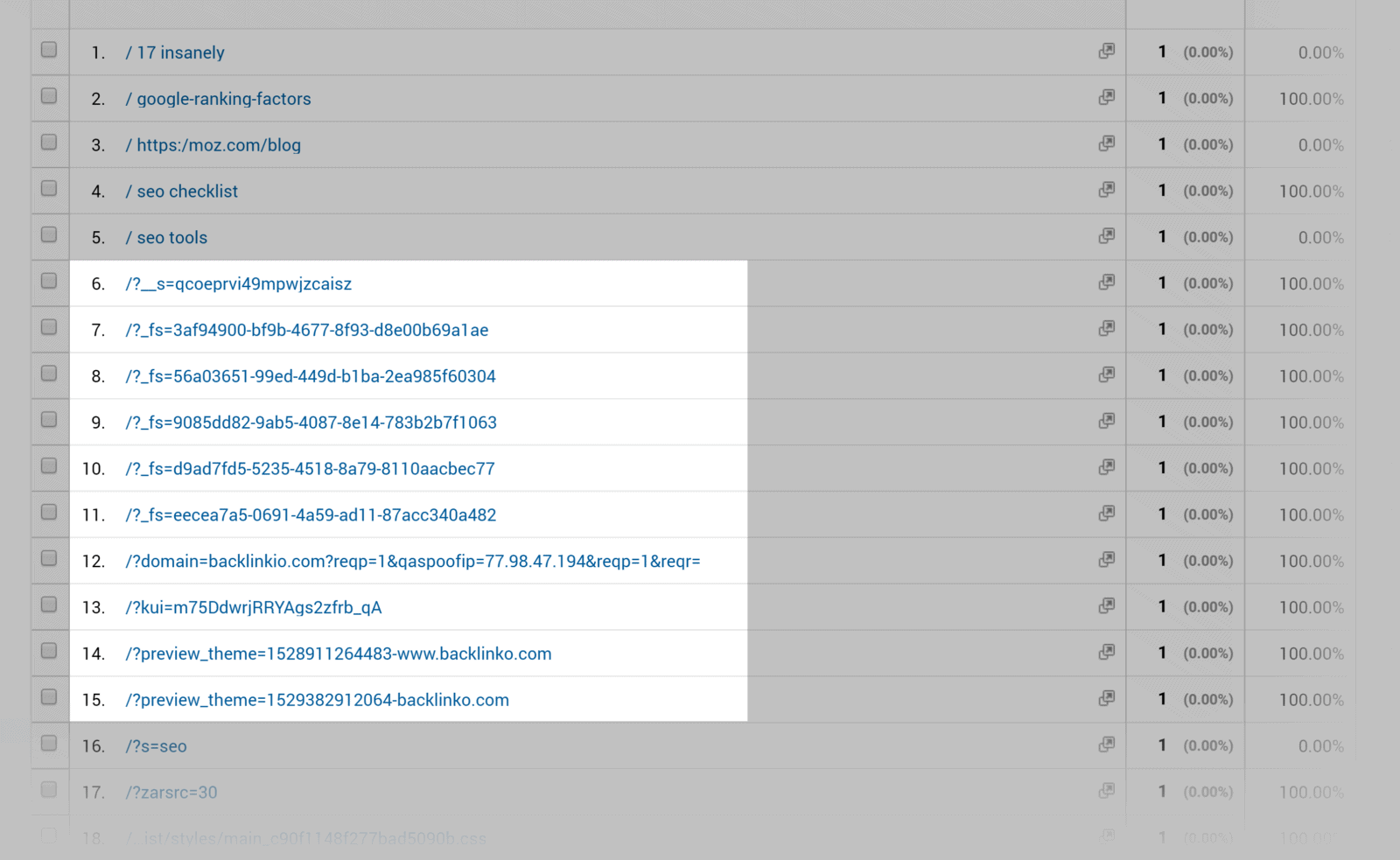The width and height of the screenshot is (1400, 860).
Task: Enable the checkbox for row 9's _fs entry
Action: click(49, 420)
